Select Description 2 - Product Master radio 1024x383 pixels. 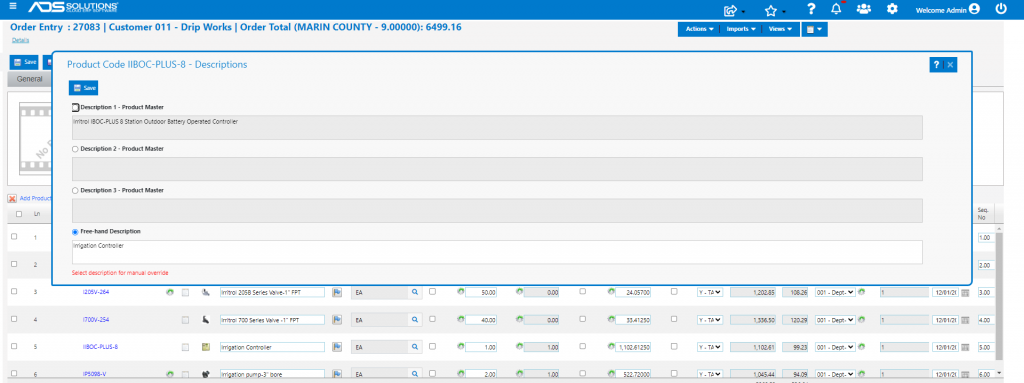tap(75, 149)
